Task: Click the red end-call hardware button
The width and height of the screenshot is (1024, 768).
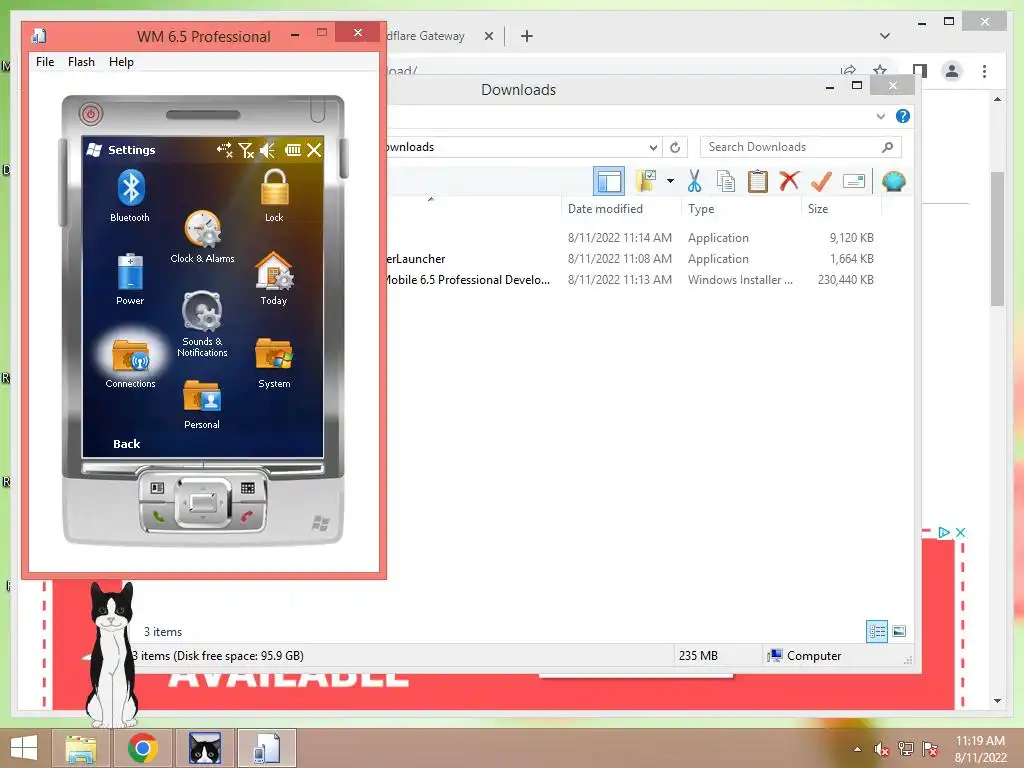Action: [x=247, y=517]
